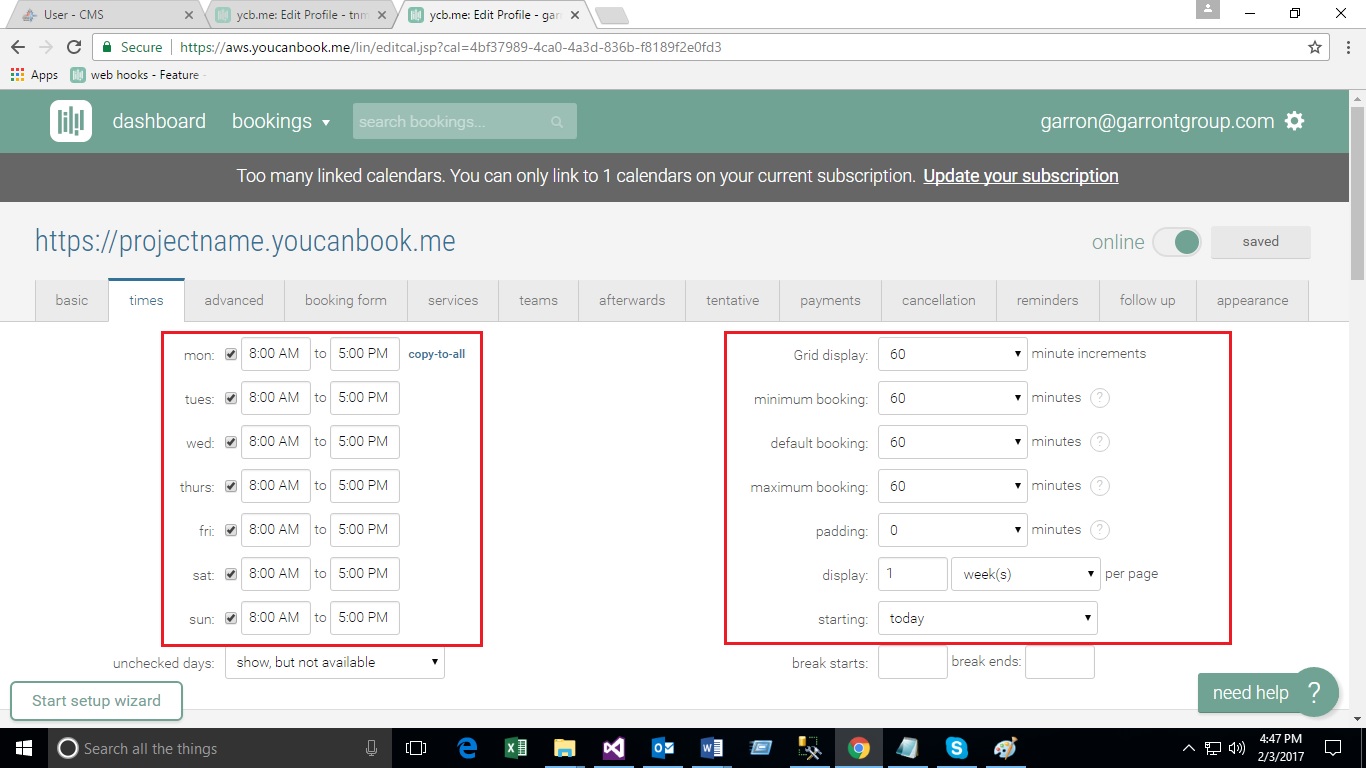Expand the unchecked days dropdown
The width and height of the screenshot is (1366, 768).
tap(334, 662)
